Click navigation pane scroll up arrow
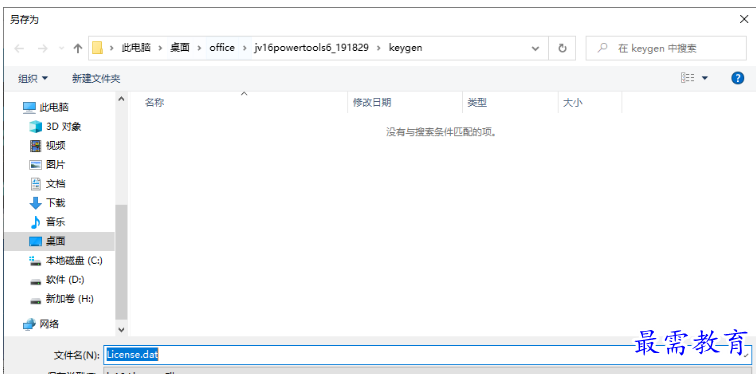The image size is (756, 374). [121, 99]
